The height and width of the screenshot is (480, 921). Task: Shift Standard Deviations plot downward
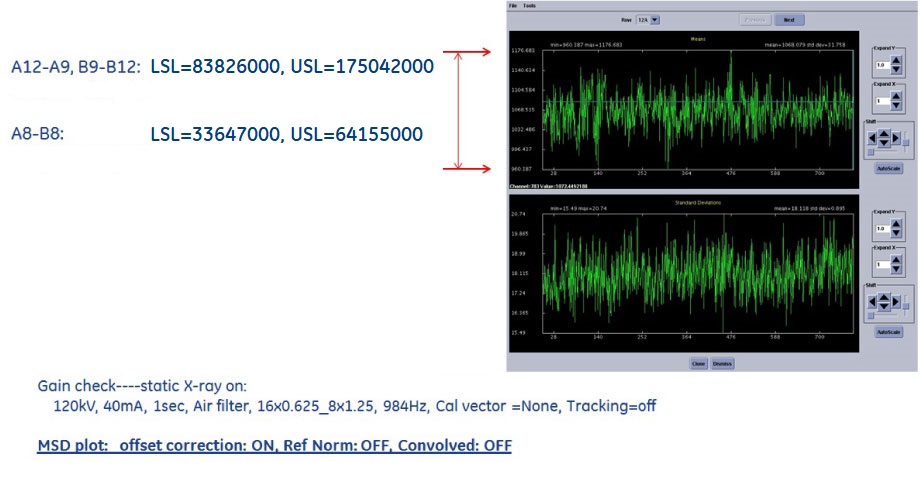(885, 306)
